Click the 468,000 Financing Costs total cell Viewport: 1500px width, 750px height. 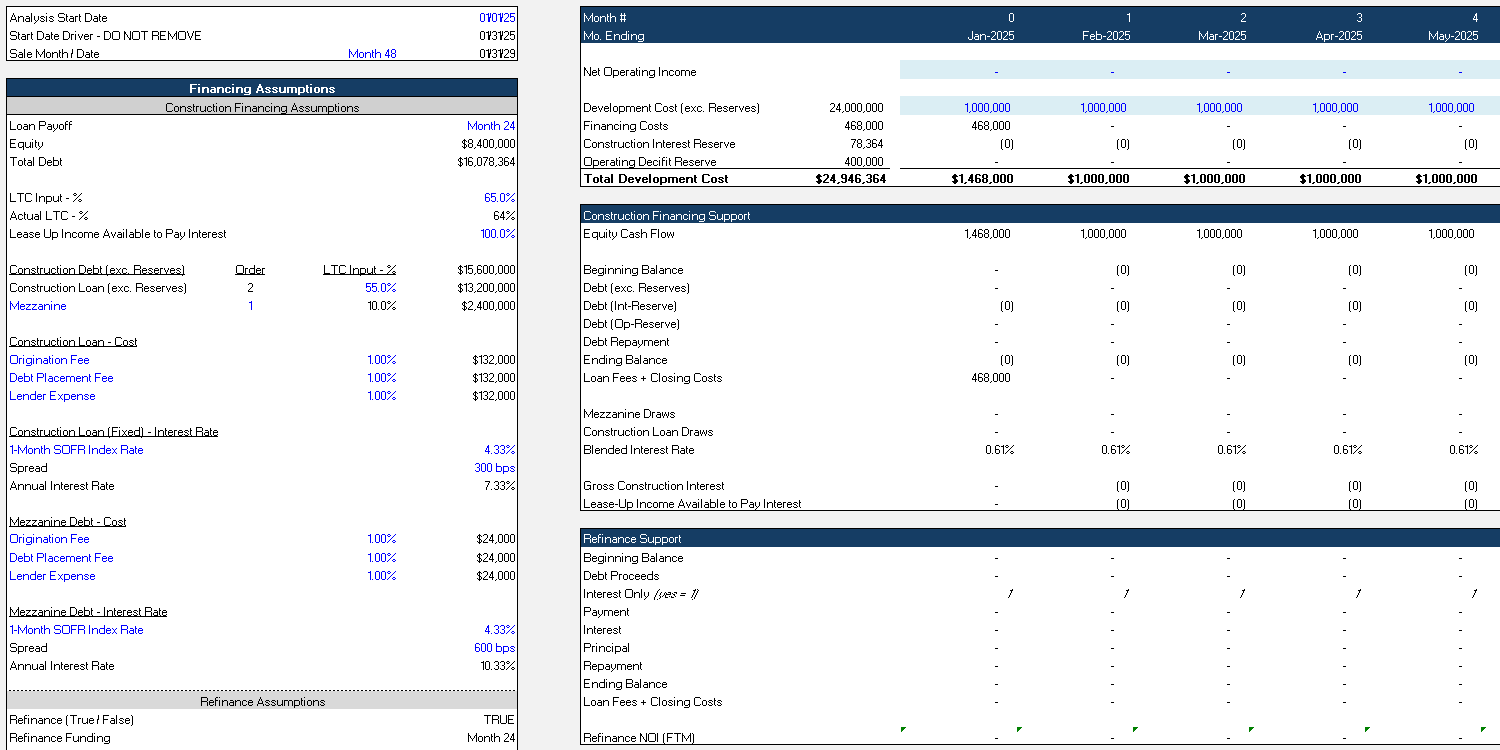[864, 126]
